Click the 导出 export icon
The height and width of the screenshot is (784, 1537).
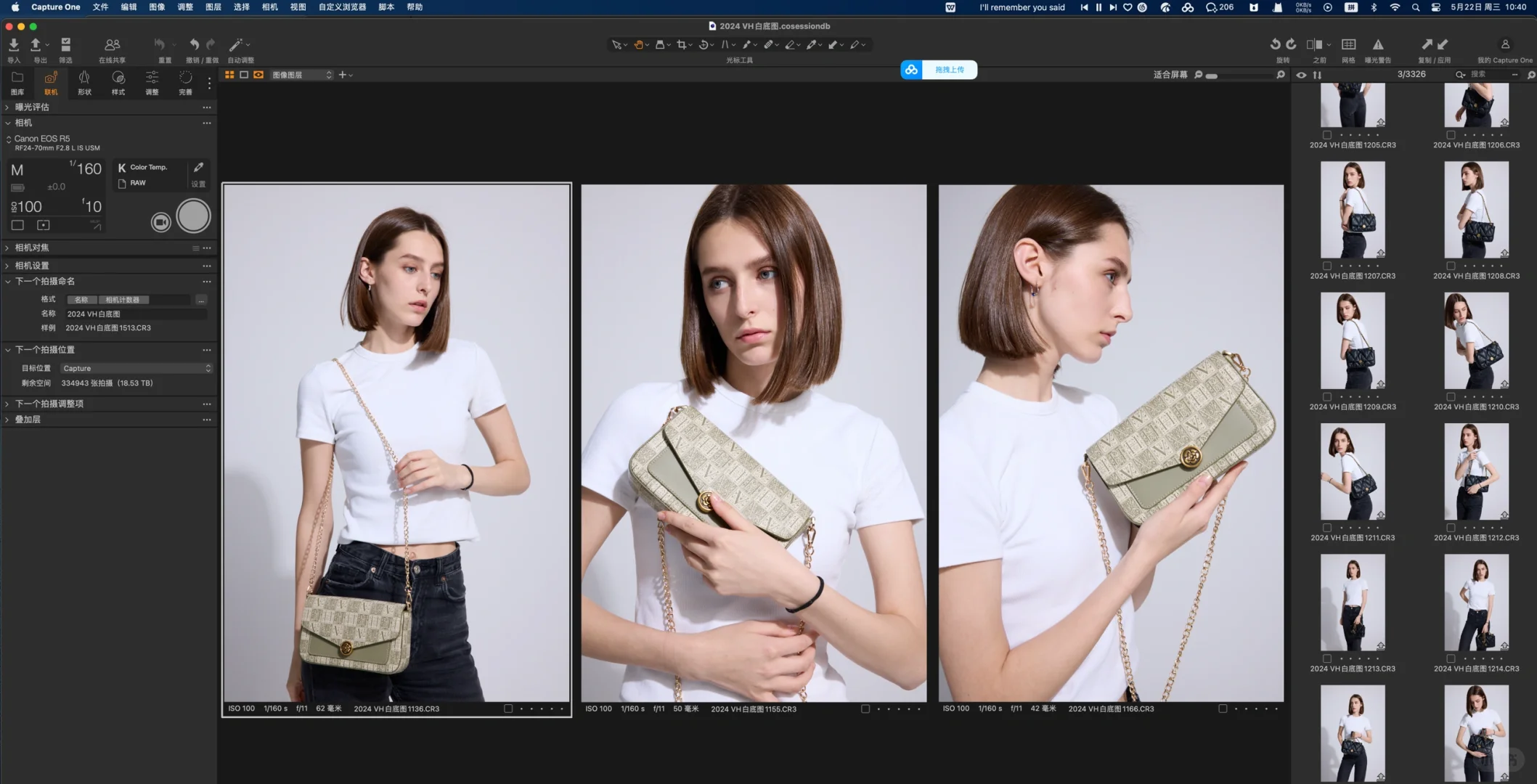(36, 45)
